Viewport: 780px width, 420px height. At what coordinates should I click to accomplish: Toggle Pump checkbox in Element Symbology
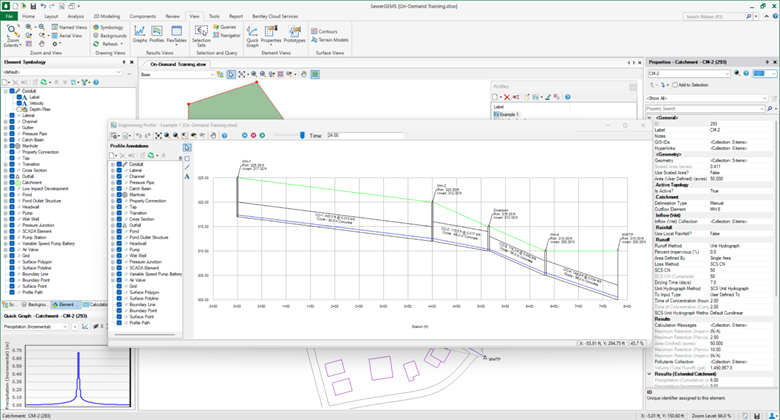[x=12, y=213]
